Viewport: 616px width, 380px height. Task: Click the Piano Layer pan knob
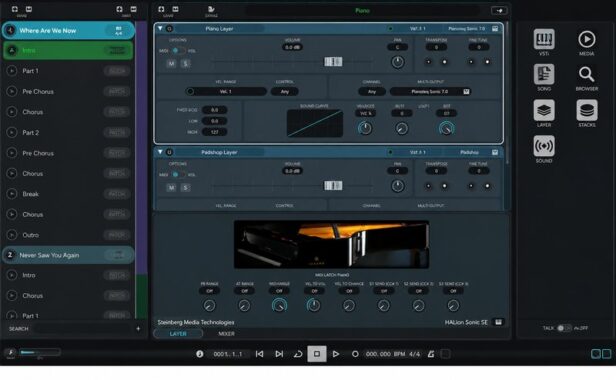[x=398, y=62]
